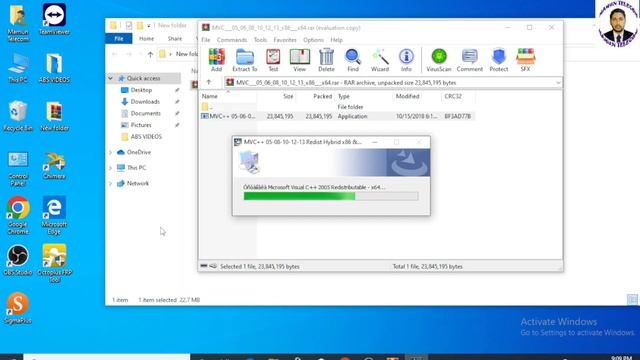Open the Mamun Telecom desktop folder
This screenshot has width=640, height=360.
point(18,23)
